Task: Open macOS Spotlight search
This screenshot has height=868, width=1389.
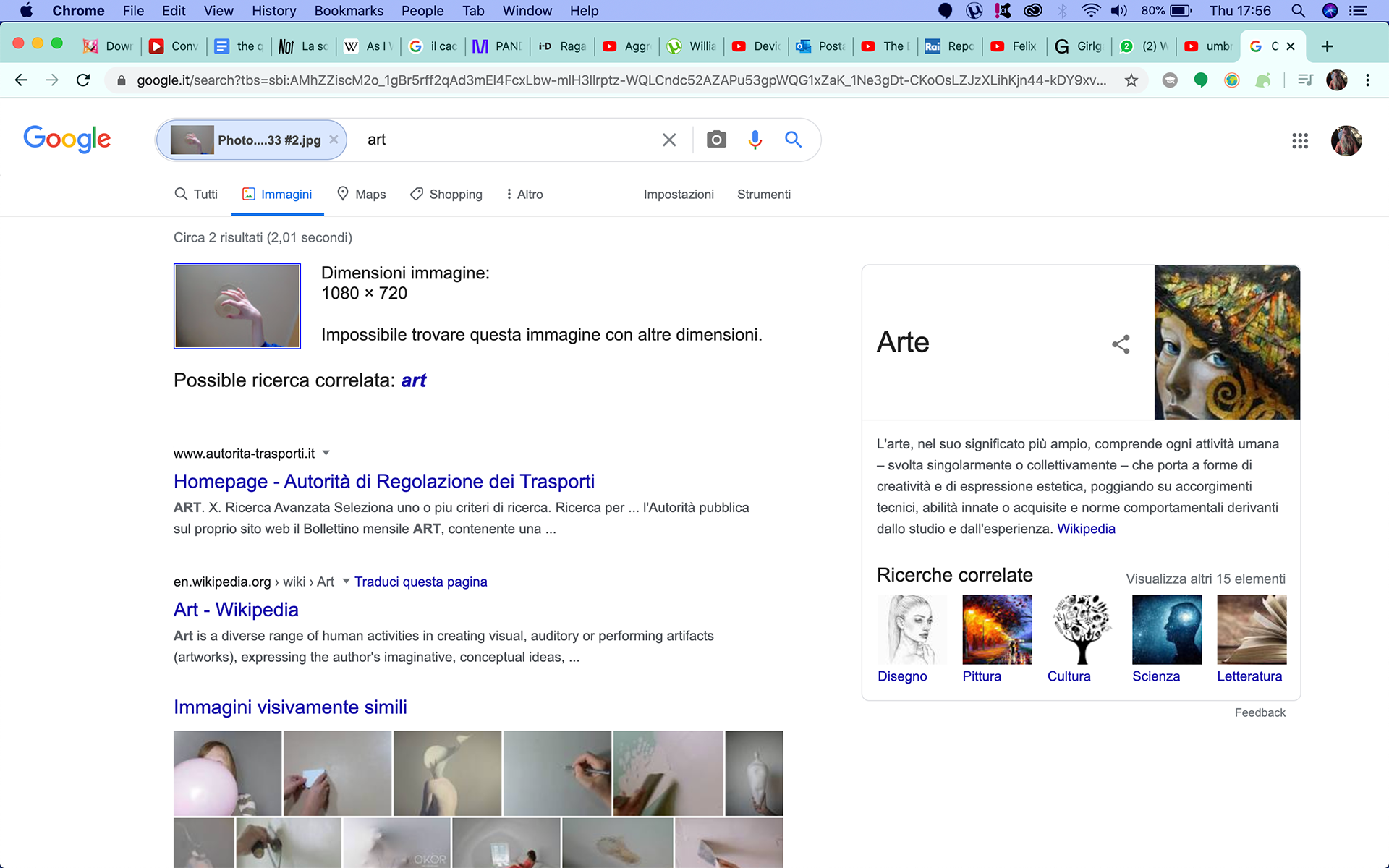Action: 1299,11
